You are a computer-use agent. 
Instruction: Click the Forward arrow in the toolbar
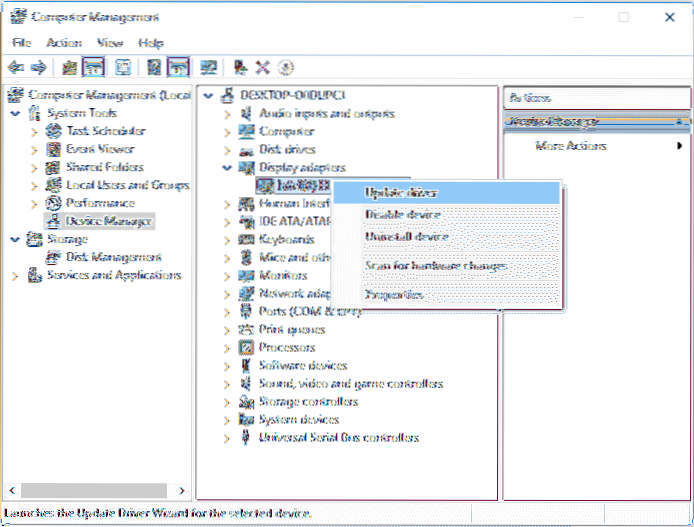tap(38, 67)
